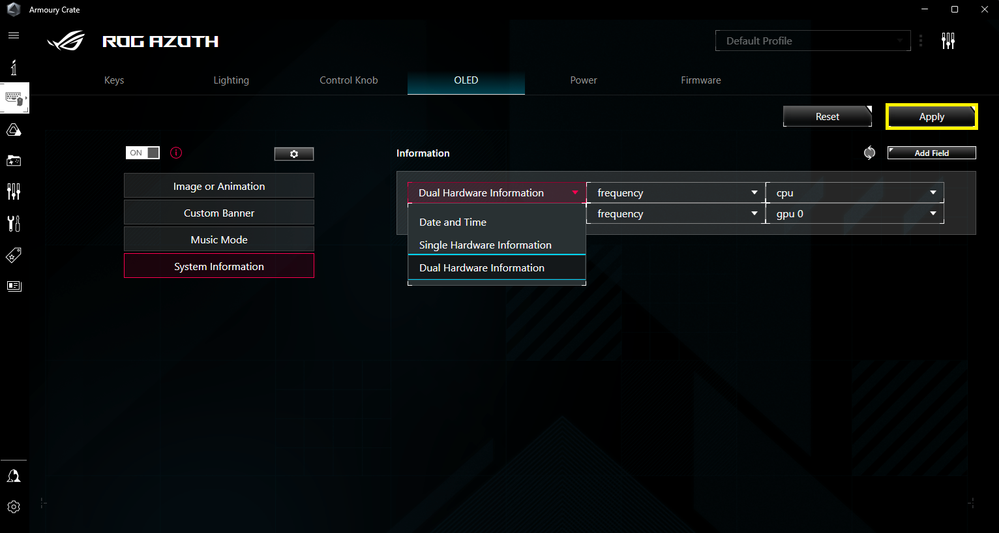This screenshot has width=999, height=533.
Task: Open the first frequency dropdown
Action: [676, 193]
